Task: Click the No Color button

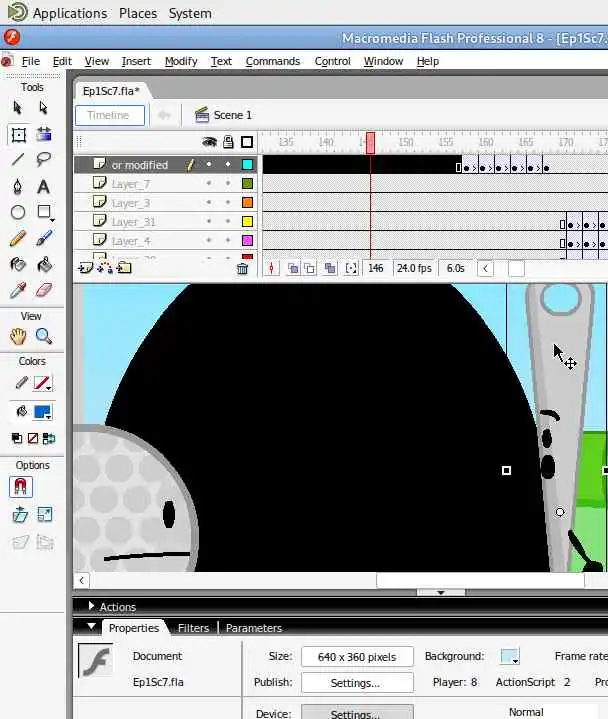Action: coord(33,438)
